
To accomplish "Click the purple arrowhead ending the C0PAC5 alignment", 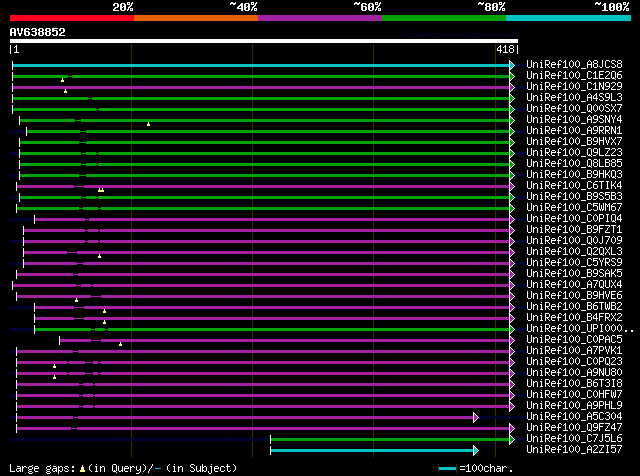I will (512, 340).
